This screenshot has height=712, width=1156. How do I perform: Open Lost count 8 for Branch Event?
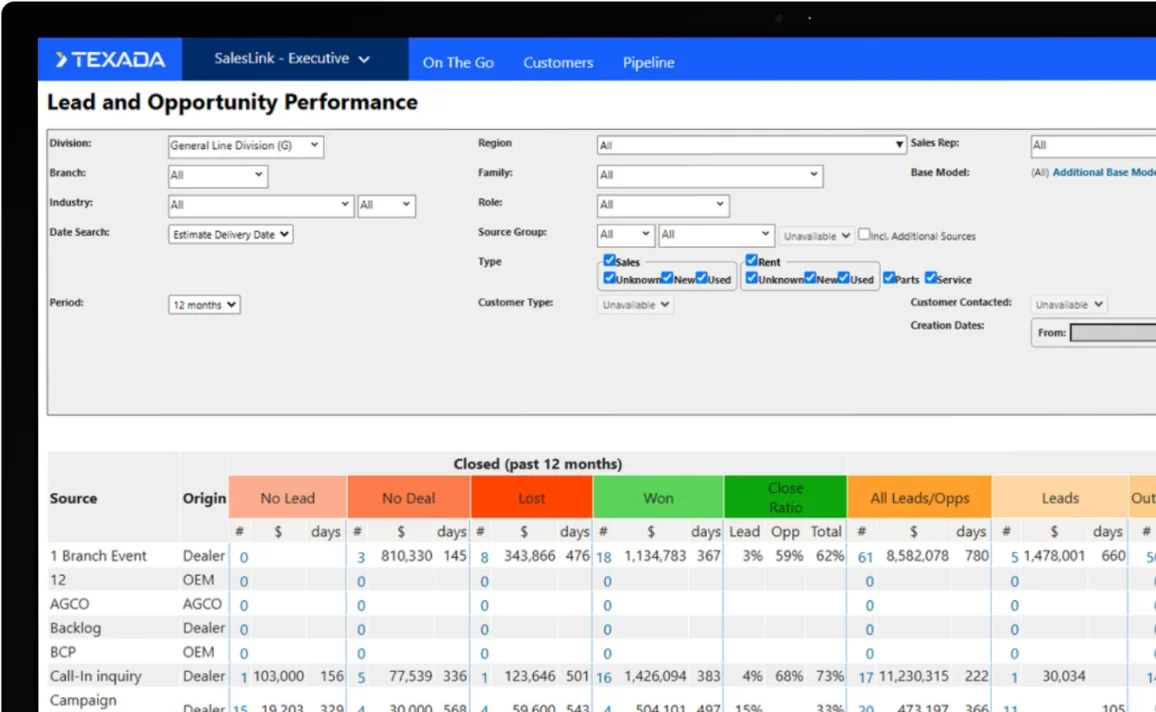click(484, 557)
